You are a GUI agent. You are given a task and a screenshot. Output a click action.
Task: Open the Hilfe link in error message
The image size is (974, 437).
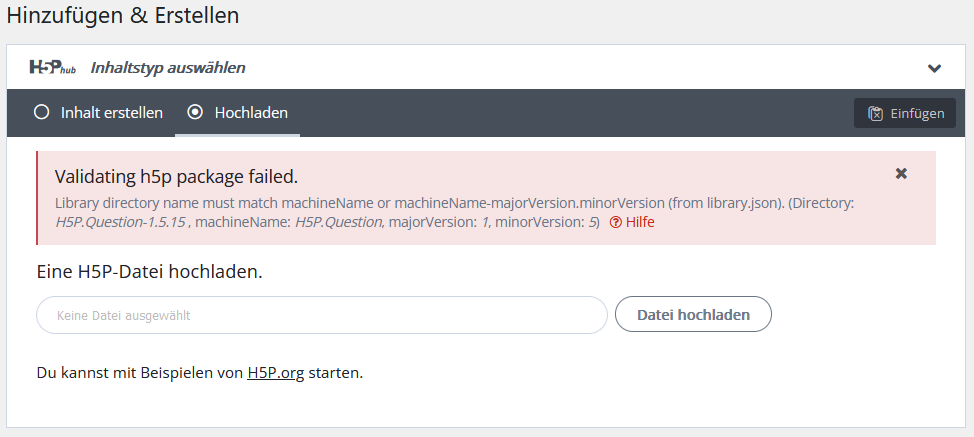[x=640, y=222]
